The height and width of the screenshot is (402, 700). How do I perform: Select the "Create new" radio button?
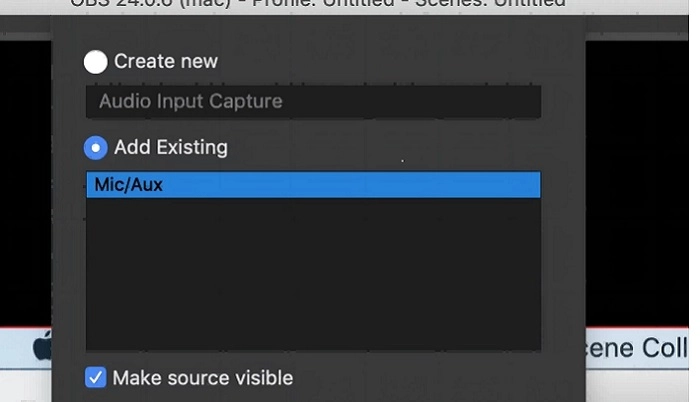point(96,62)
